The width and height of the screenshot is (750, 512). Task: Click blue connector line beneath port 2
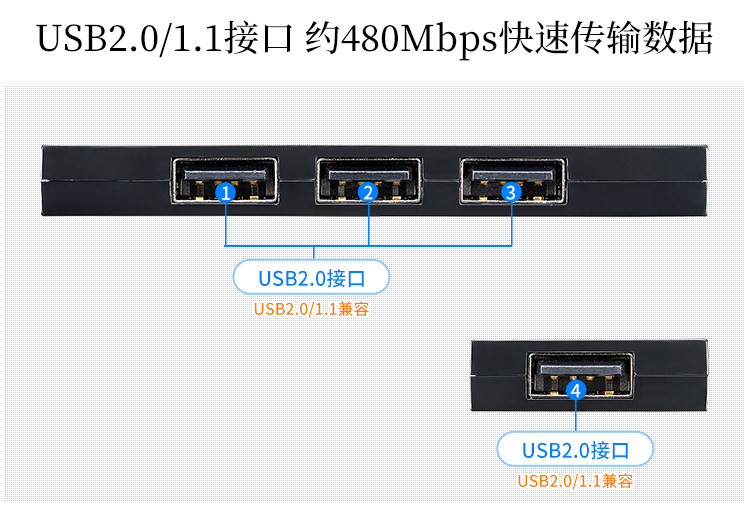pos(368,224)
